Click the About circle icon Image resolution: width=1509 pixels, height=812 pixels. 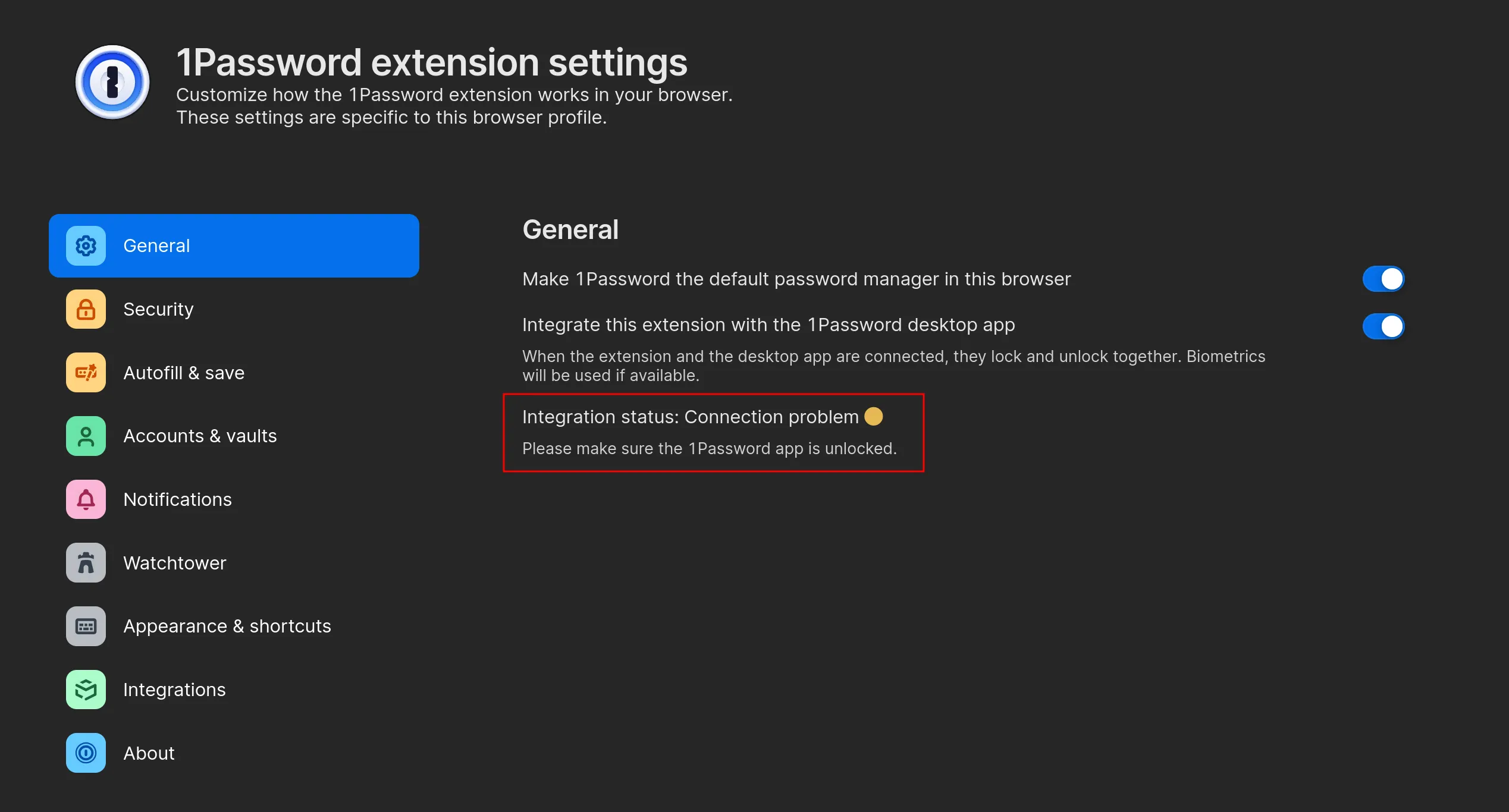86,753
